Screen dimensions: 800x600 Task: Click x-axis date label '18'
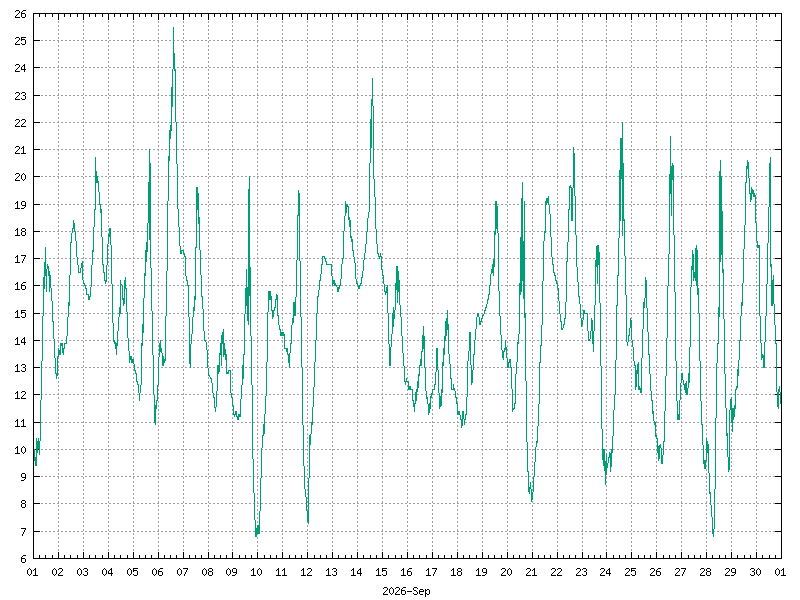pos(456,572)
